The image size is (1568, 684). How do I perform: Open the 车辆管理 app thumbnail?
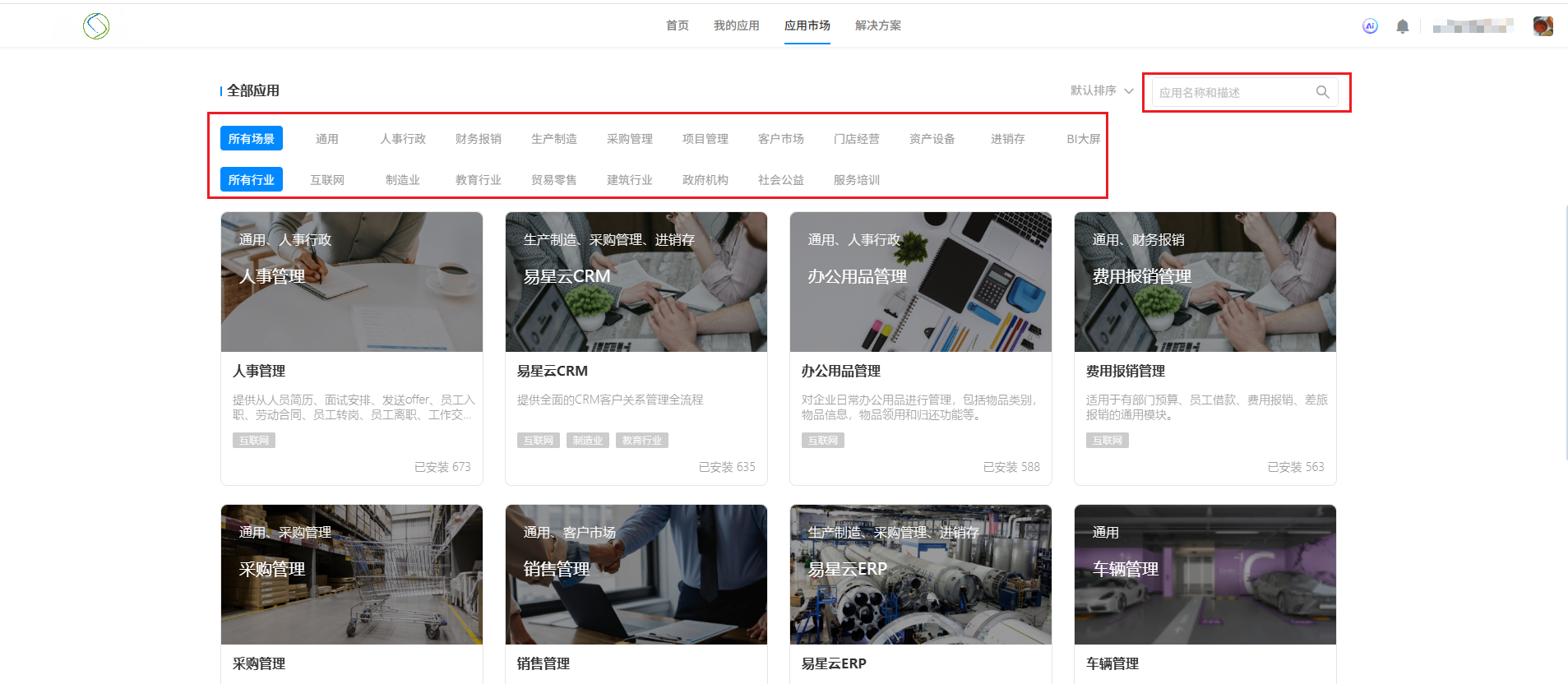1205,575
